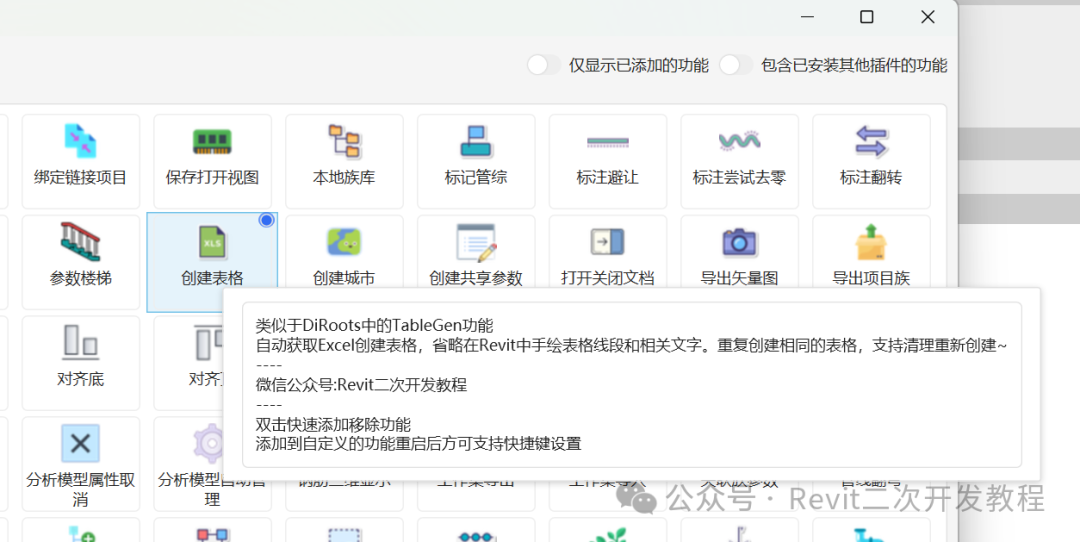Viewport: 1080px width, 542px height.
Task: Open the 本地族库 tool
Action: pyautogui.click(x=344, y=162)
